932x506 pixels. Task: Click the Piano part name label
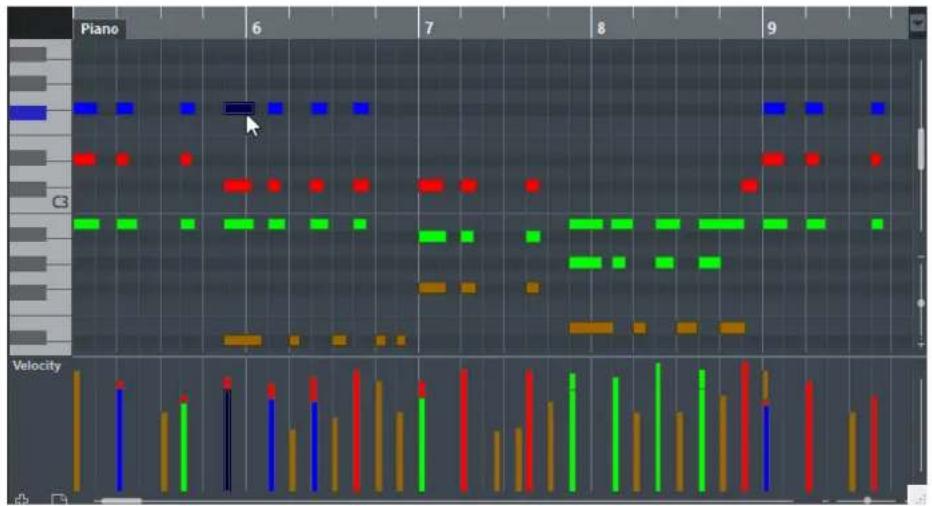pos(99,29)
